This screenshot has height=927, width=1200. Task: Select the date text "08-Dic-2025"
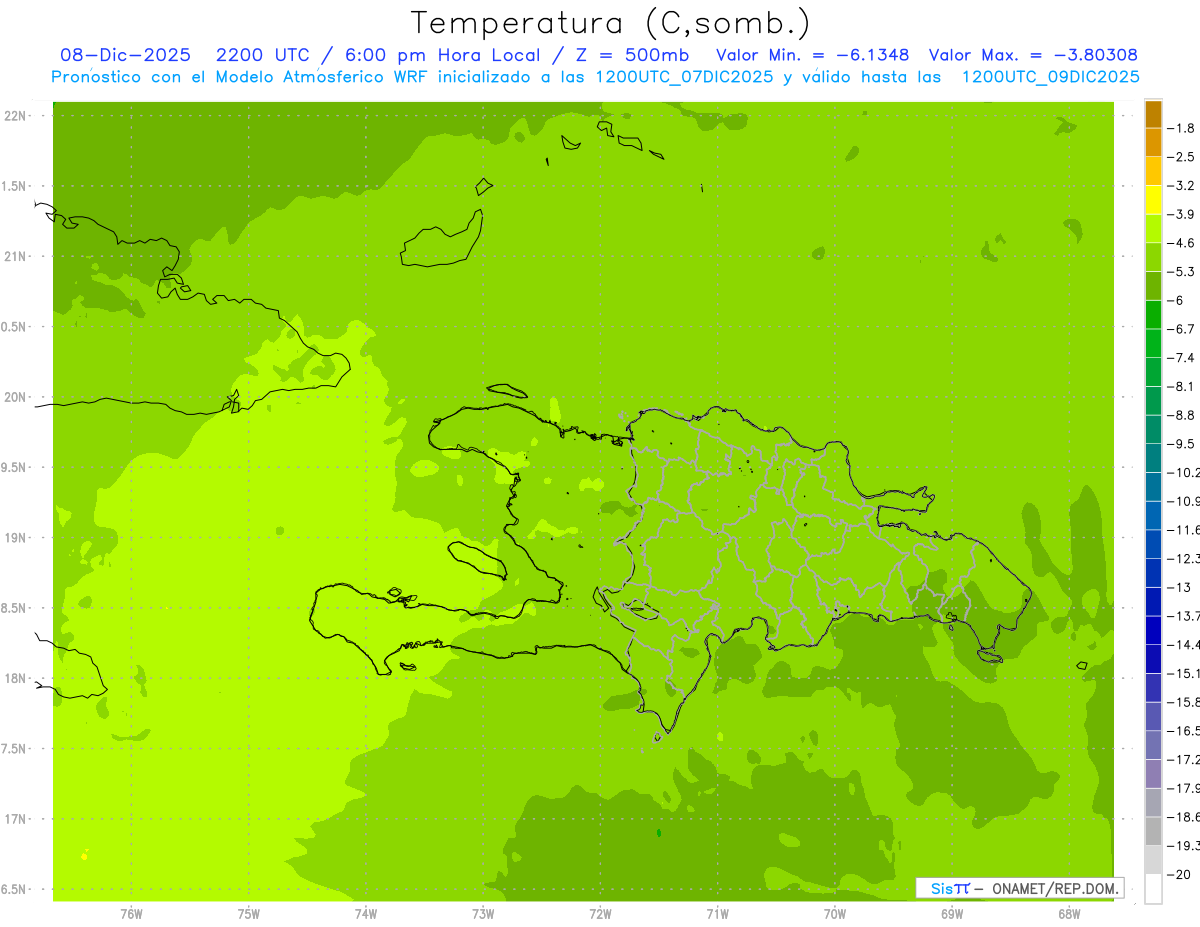coord(126,55)
